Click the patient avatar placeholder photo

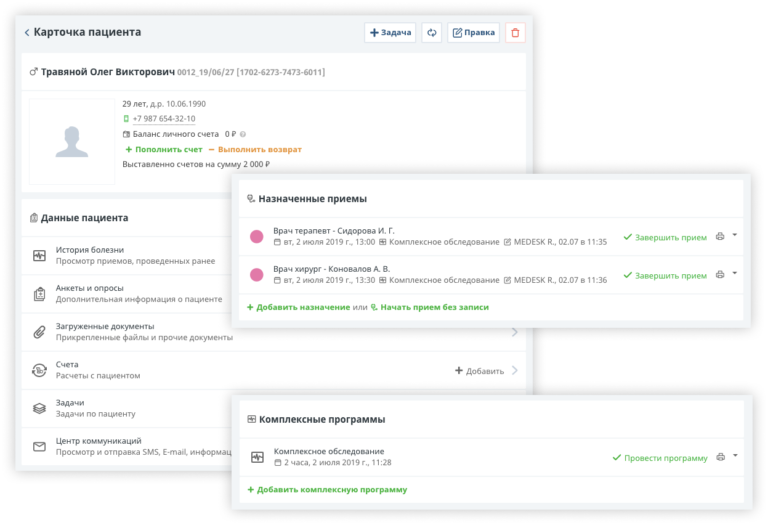click(x=71, y=141)
